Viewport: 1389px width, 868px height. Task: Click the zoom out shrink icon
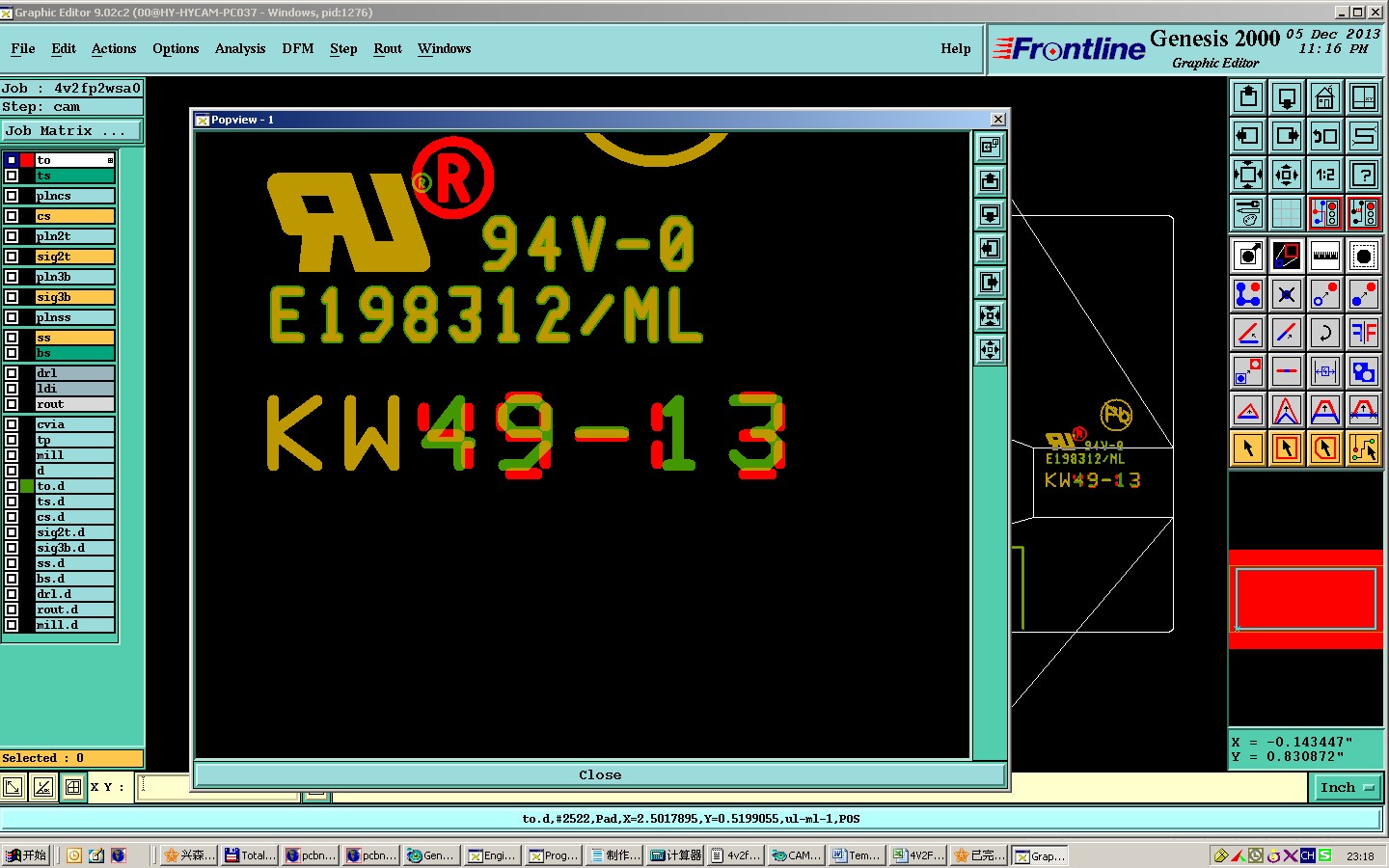1287,175
